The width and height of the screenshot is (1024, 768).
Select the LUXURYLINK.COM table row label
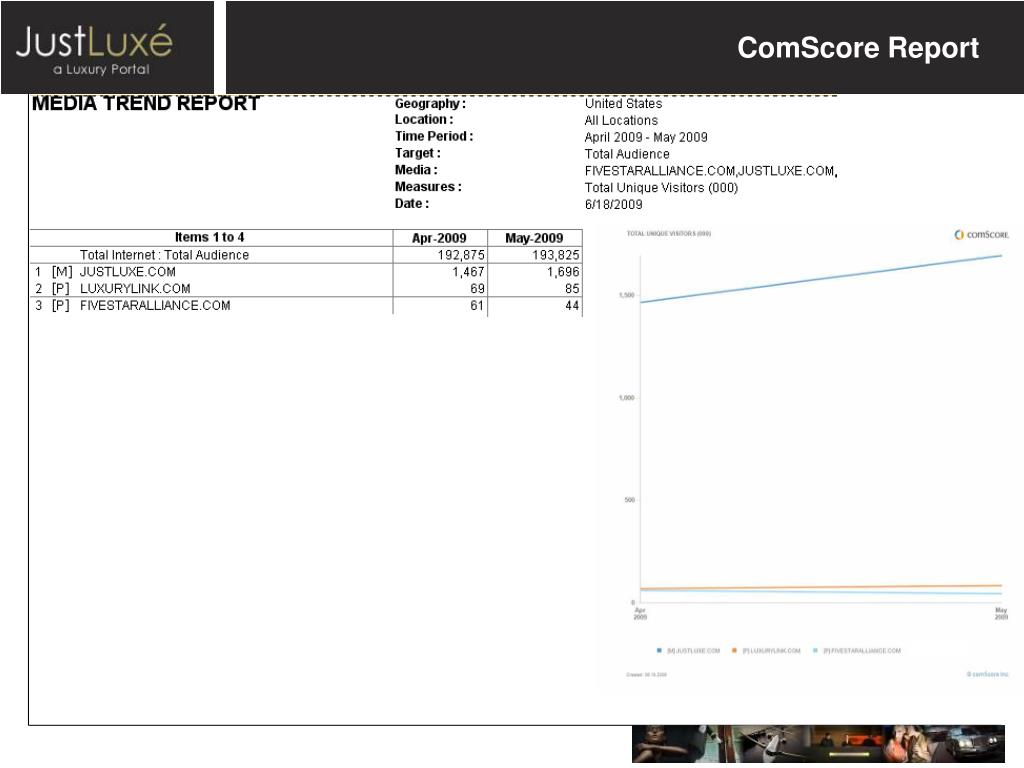pyautogui.click(x=135, y=289)
